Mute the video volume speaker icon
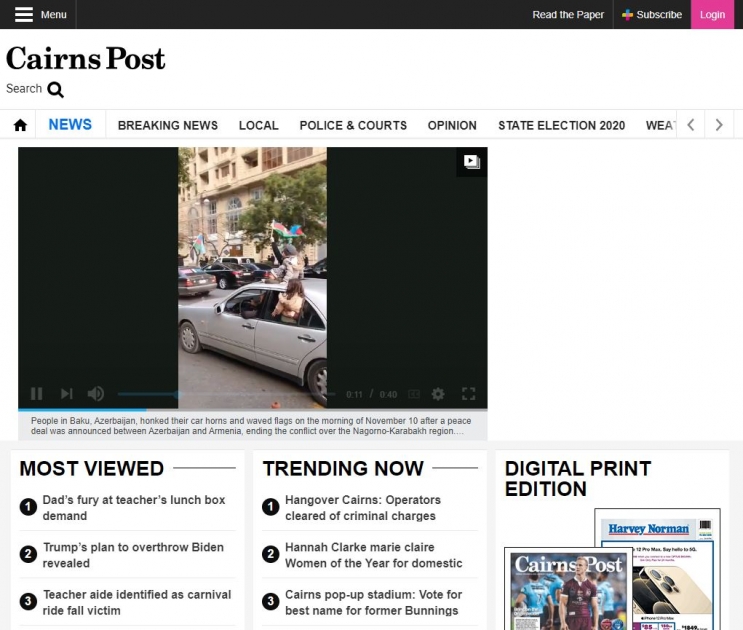Screen dimensions: 743x630 (96, 394)
